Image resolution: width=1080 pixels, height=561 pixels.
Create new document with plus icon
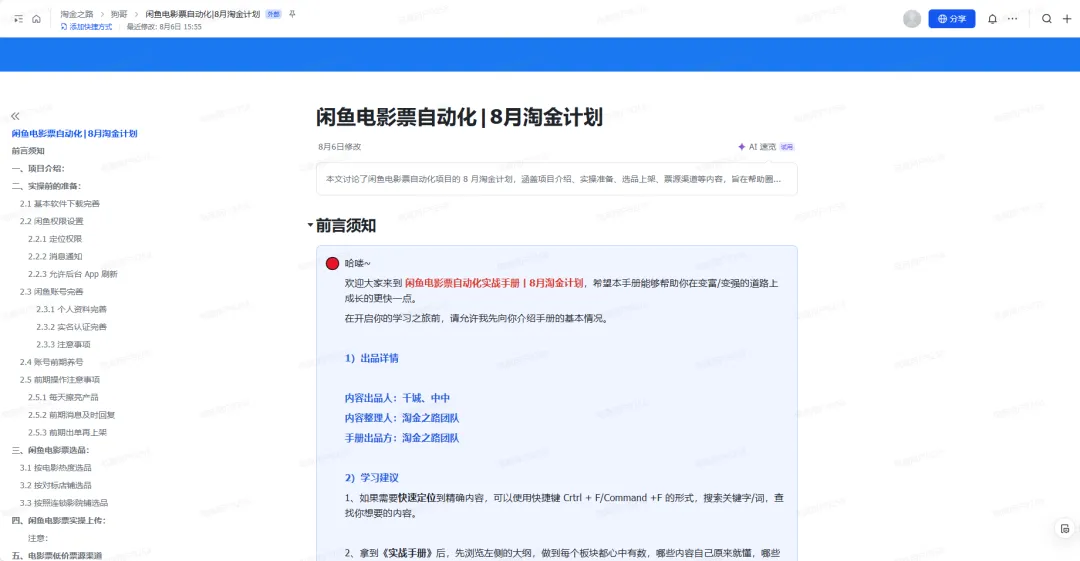click(x=1067, y=19)
